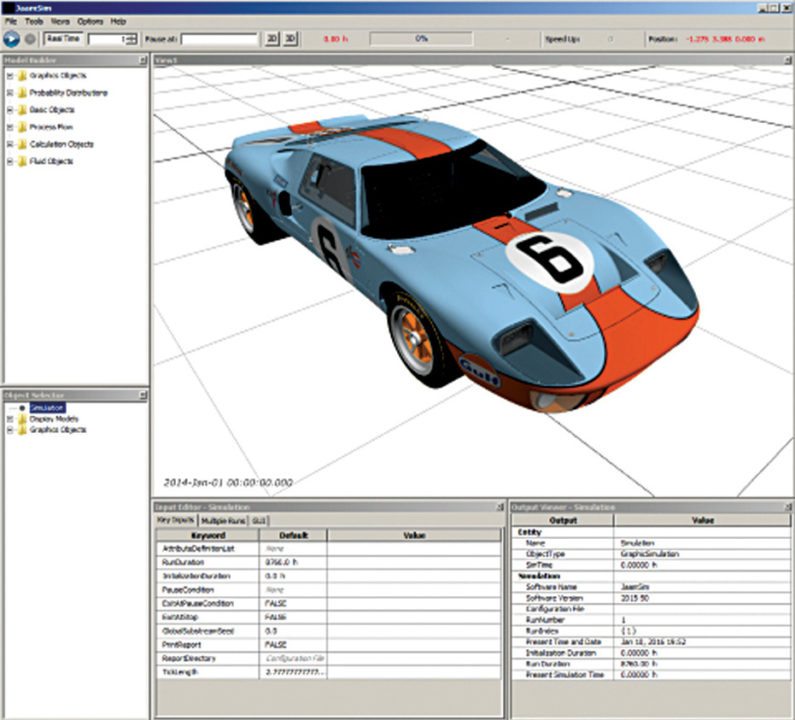The image size is (795, 720).
Task: Switch the view to 2D mode
Action: coord(271,39)
